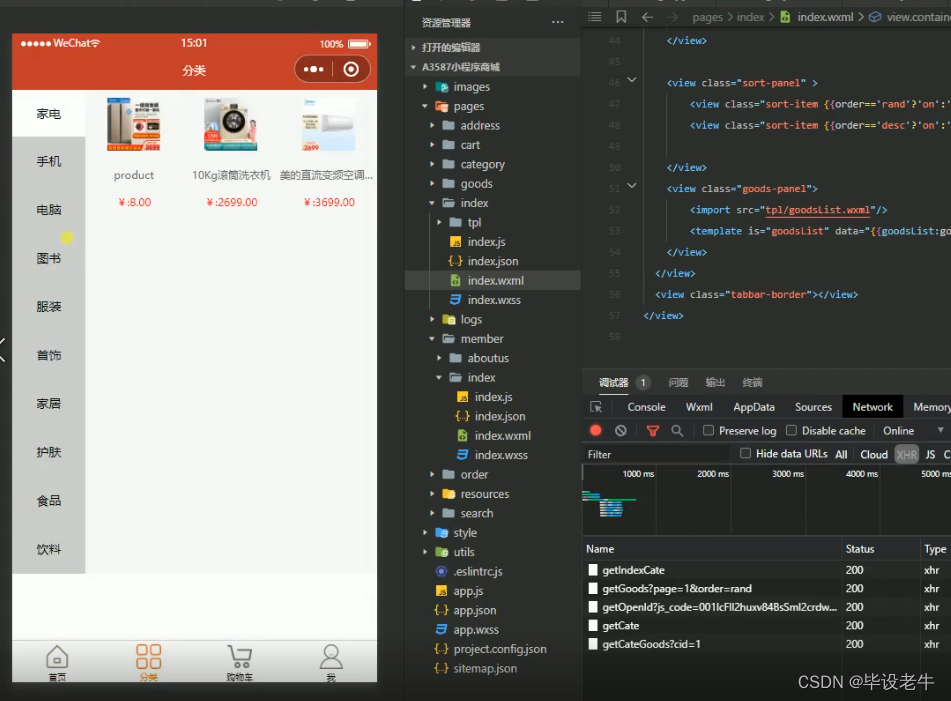This screenshot has width=951, height=701.
Task: Check the getIndexCate request row checkbox
Action: click(593, 570)
